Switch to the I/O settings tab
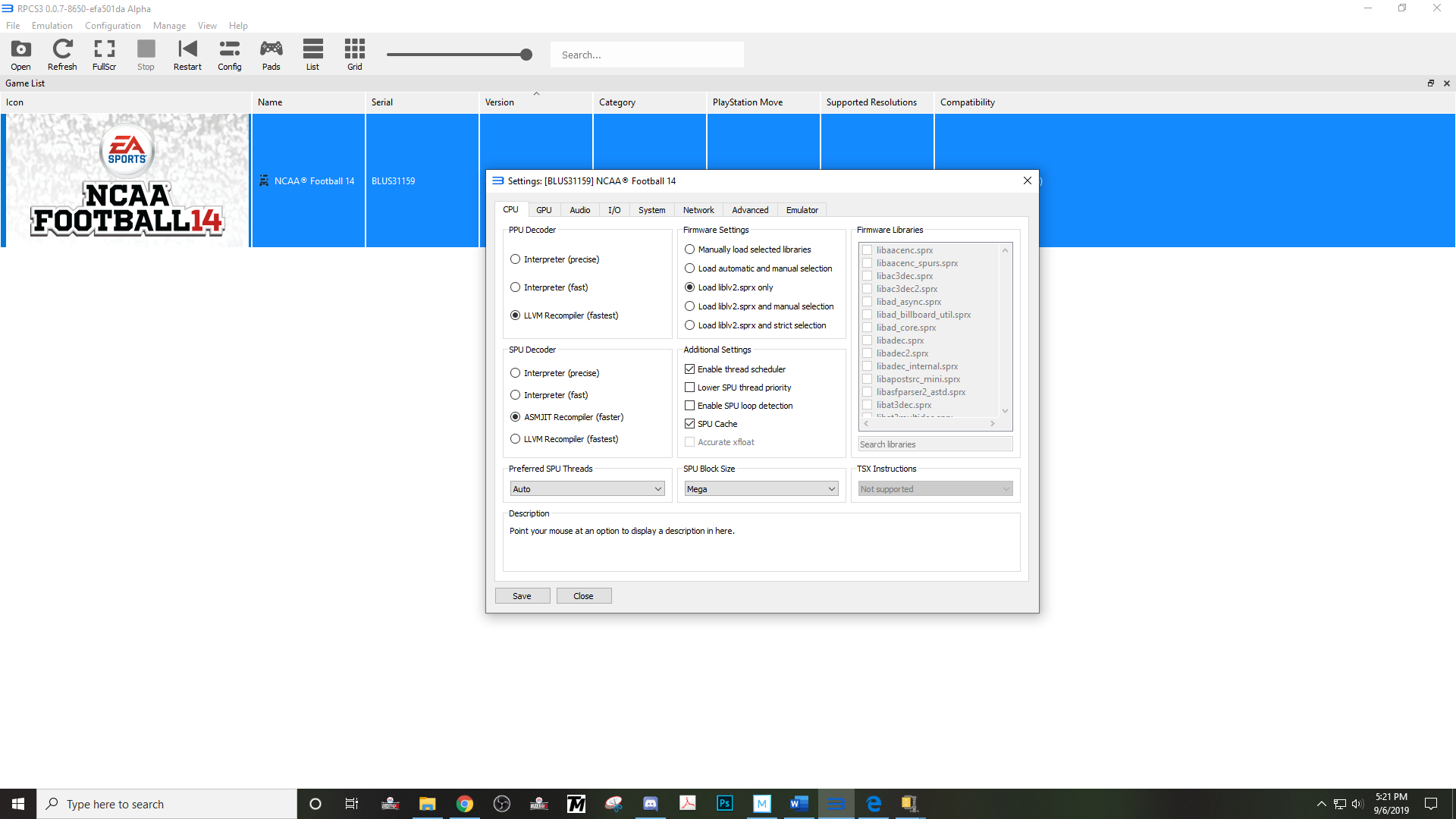This screenshot has height=819, width=1456. [x=614, y=210]
